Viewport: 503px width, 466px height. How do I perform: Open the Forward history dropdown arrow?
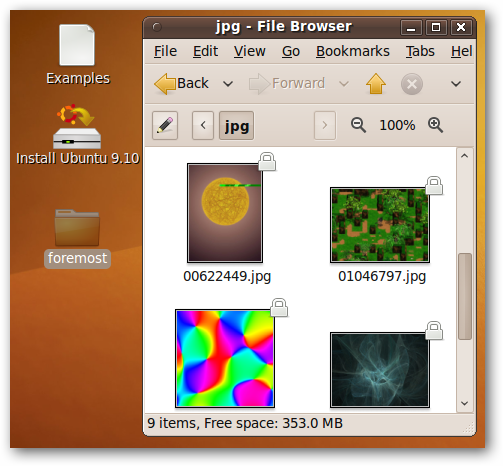344,84
